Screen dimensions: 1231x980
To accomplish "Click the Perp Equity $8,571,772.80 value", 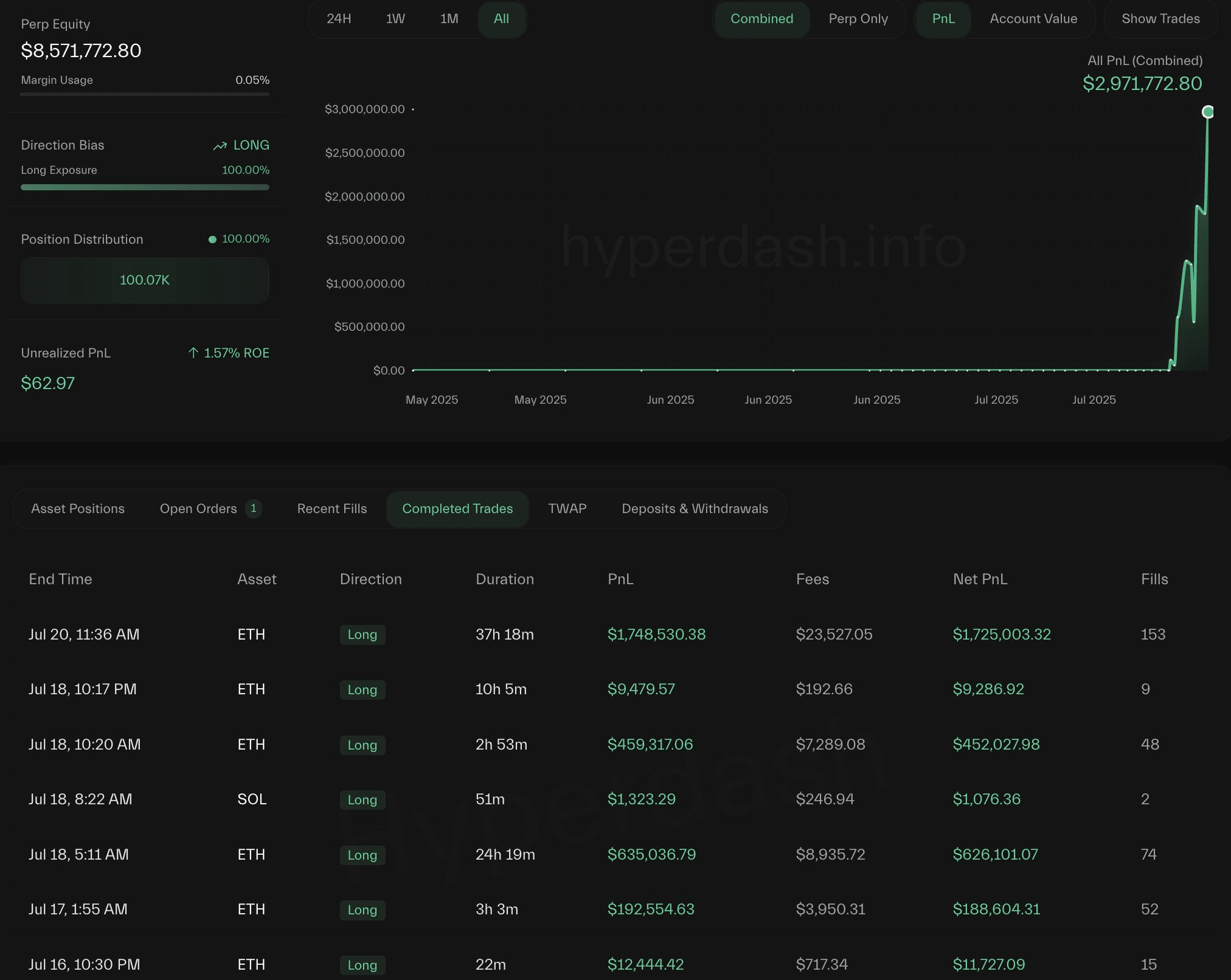I will point(81,50).
